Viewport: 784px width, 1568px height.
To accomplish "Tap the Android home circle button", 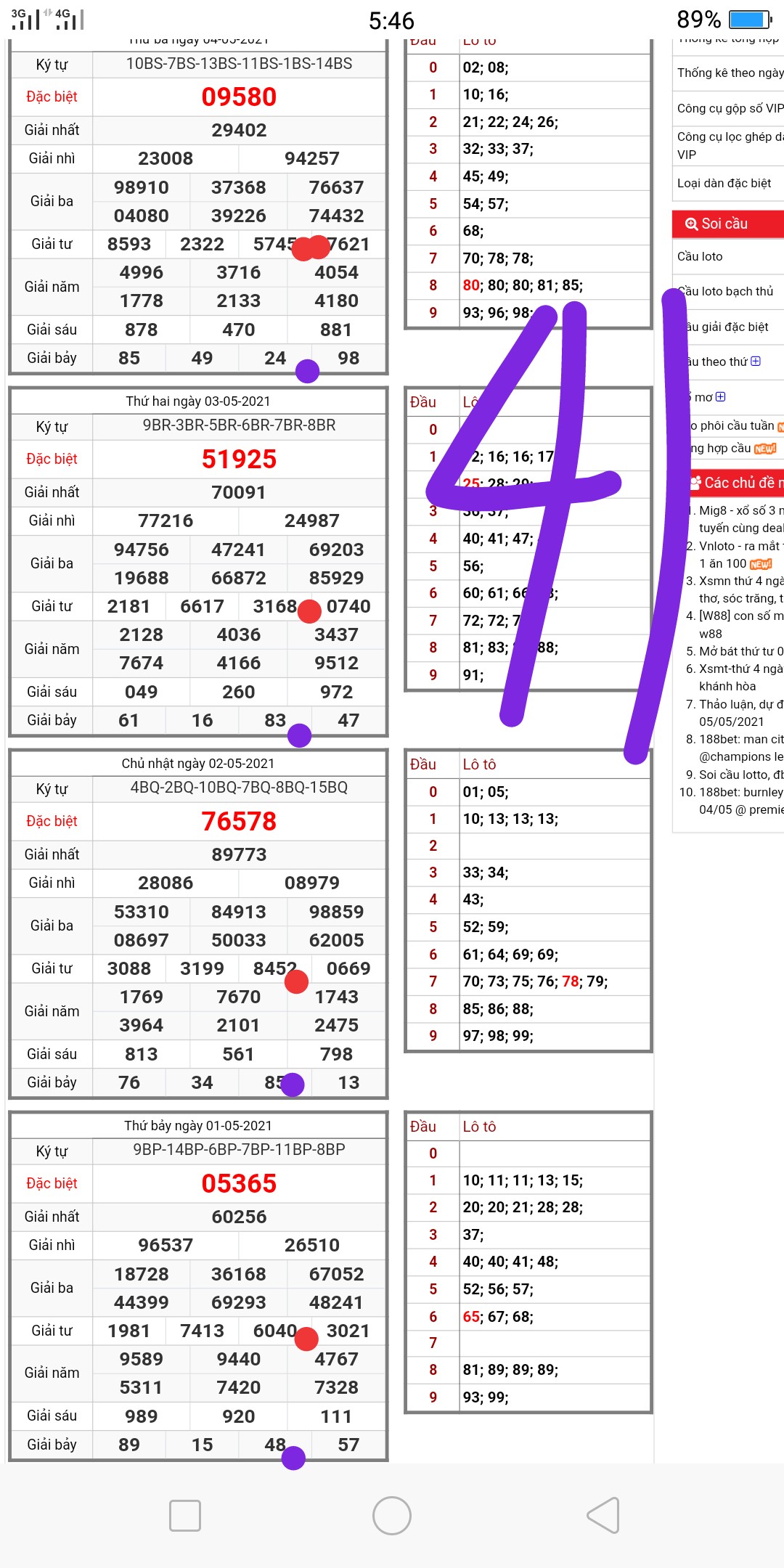I will (x=392, y=1516).
